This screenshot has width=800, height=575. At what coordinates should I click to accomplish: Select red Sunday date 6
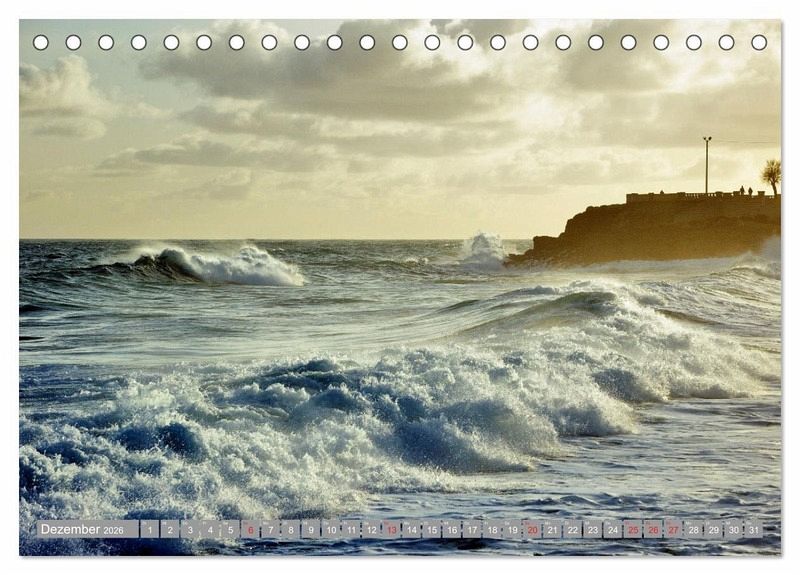click(250, 529)
